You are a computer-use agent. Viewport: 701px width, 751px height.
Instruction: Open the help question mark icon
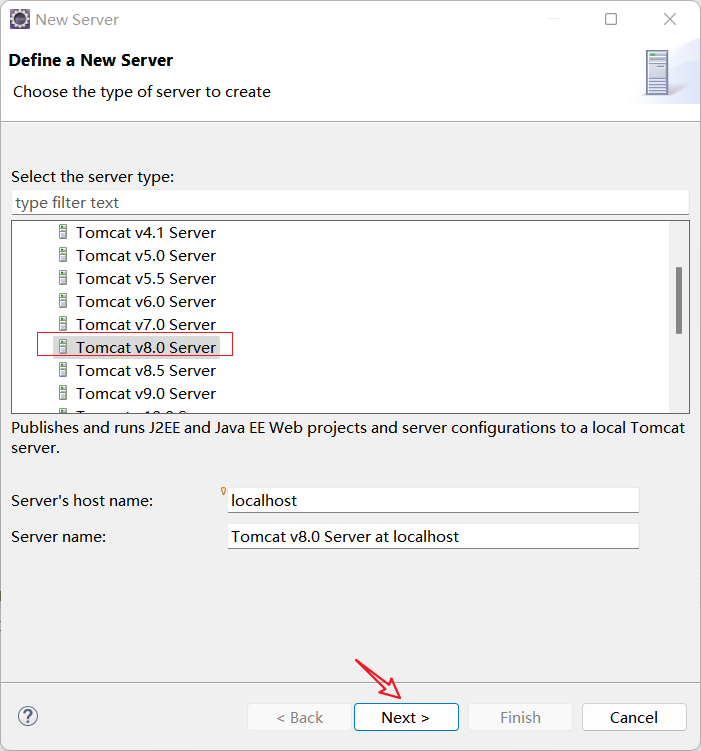tap(28, 717)
